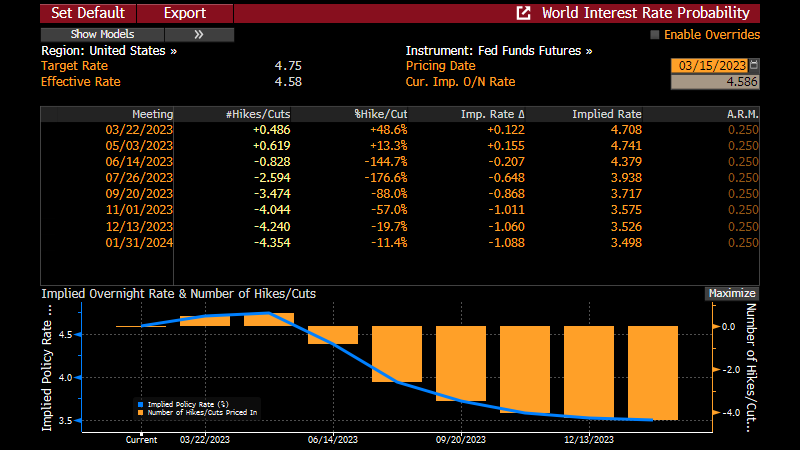Open the Show Models panel
Screen dimensions: 800x450
102,34
